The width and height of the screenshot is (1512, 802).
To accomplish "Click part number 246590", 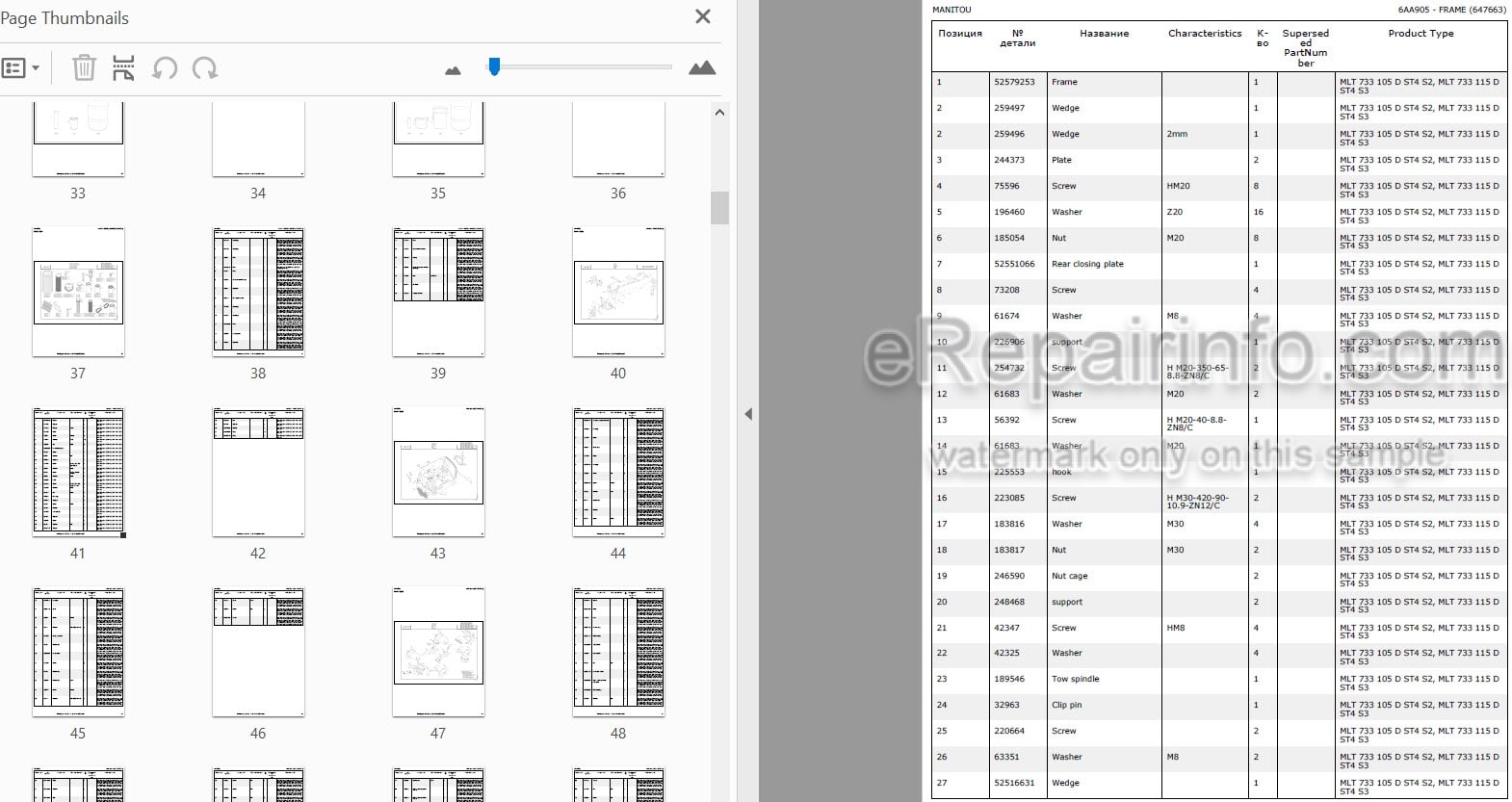I will point(1009,576).
